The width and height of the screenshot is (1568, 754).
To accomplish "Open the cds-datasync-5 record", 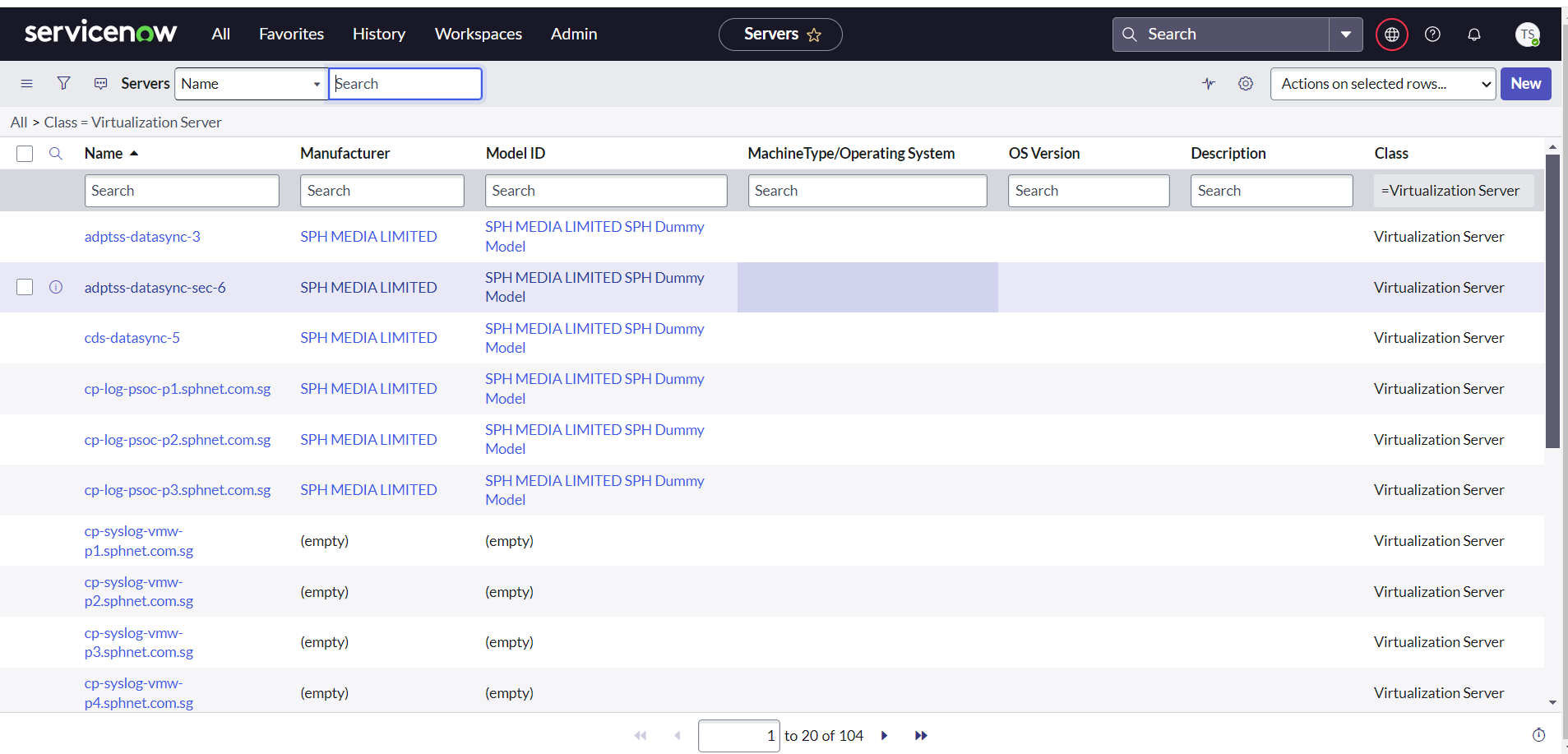I will point(132,338).
